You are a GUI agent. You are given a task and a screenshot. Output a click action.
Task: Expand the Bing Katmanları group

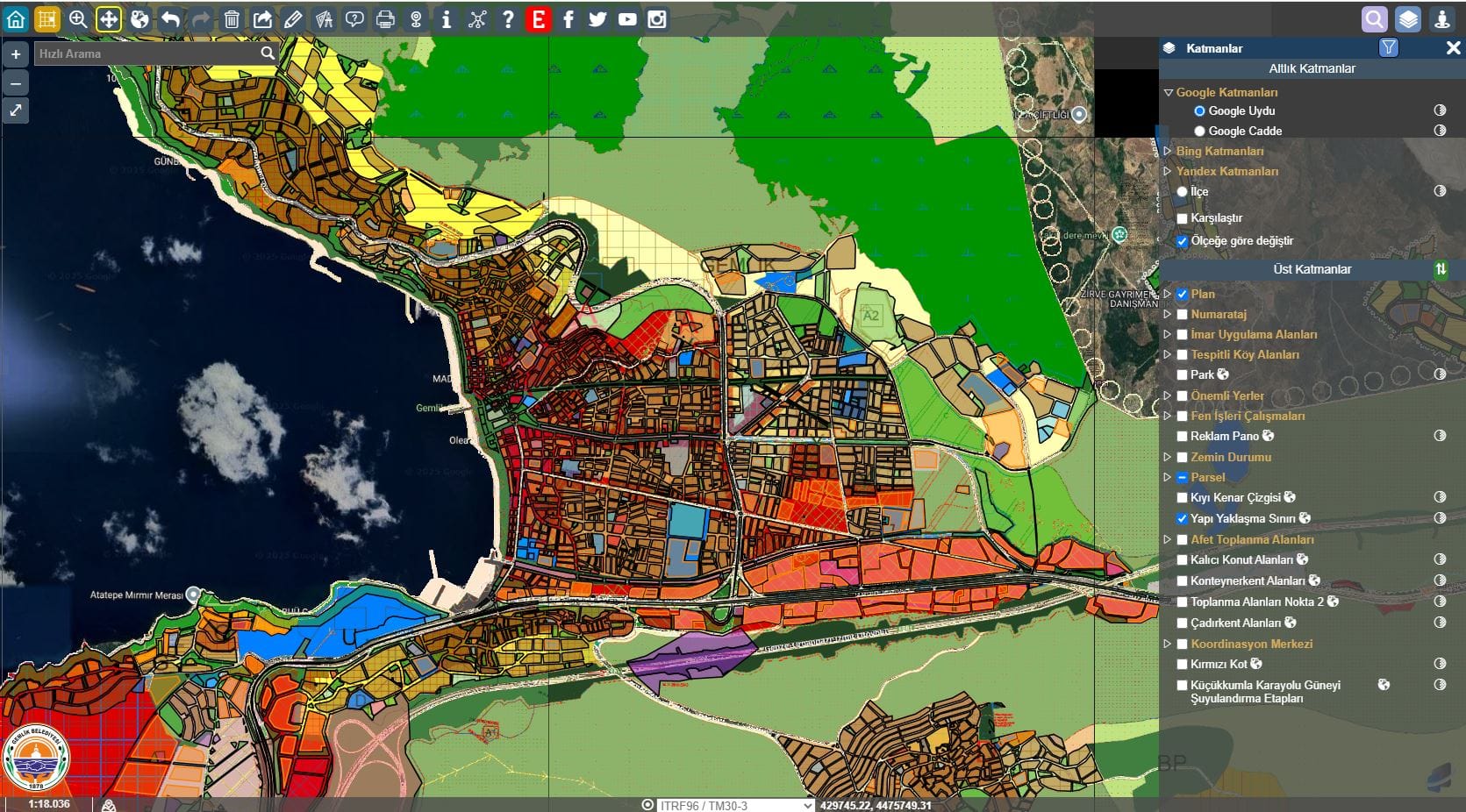pyautogui.click(x=1168, y=151)
